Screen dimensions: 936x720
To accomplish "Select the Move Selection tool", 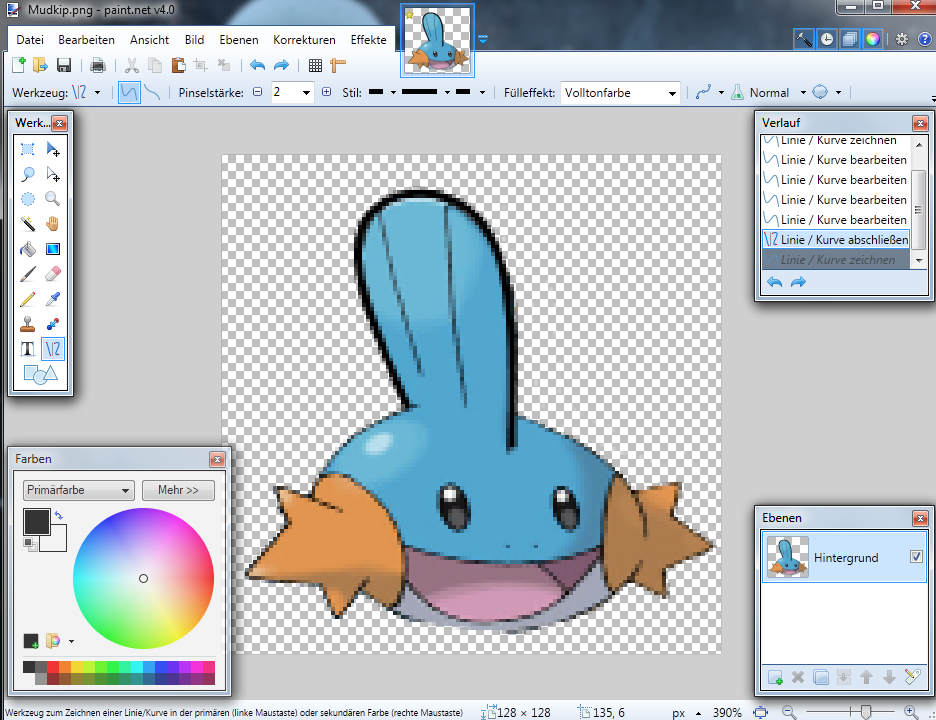I will [x=53, y=174].
